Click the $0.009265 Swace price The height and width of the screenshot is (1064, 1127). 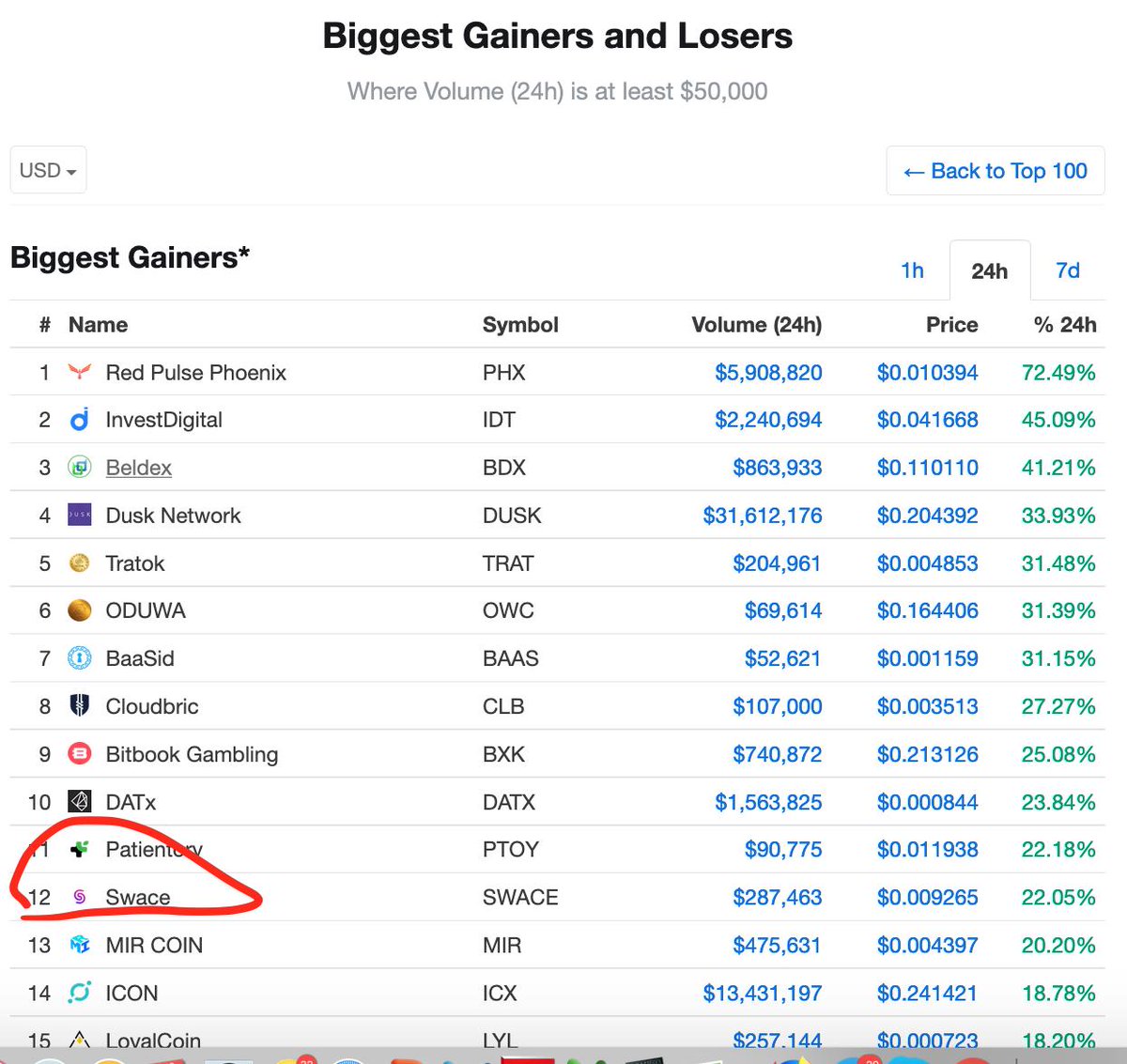point(928,897)
